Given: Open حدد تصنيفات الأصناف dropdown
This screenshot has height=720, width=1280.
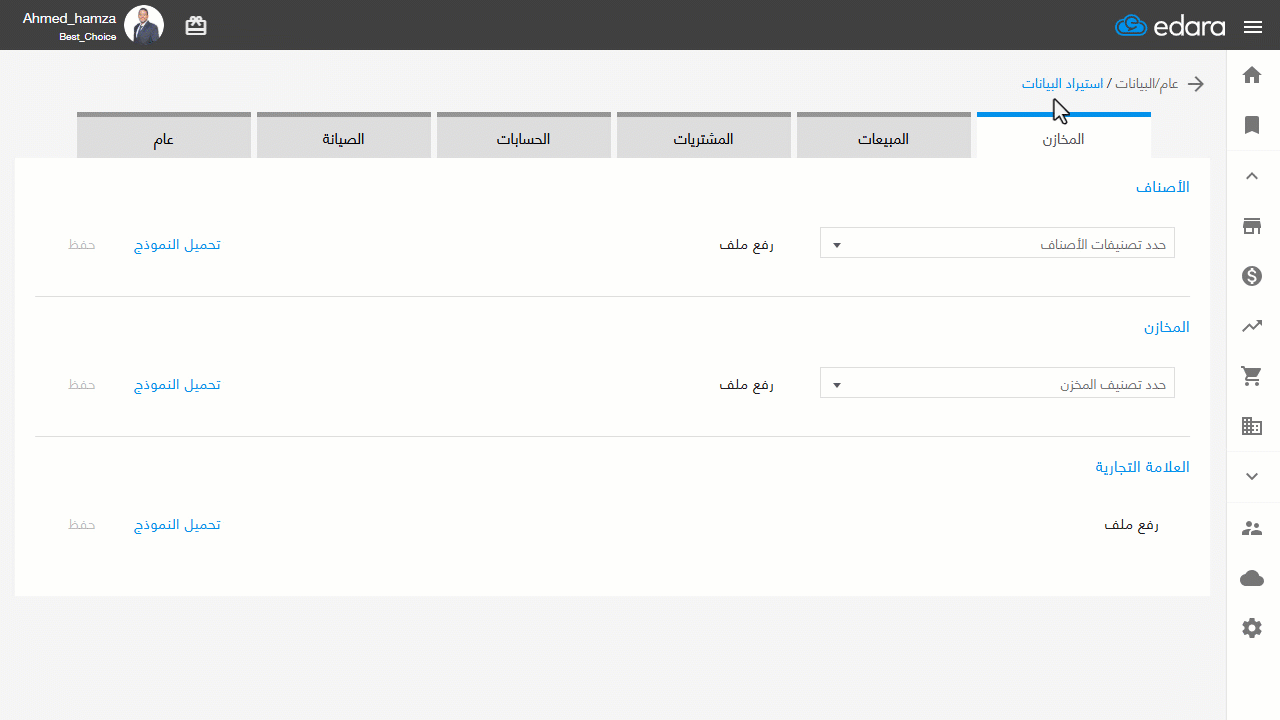Looking at the screenshot, I should tap(997, 243).
